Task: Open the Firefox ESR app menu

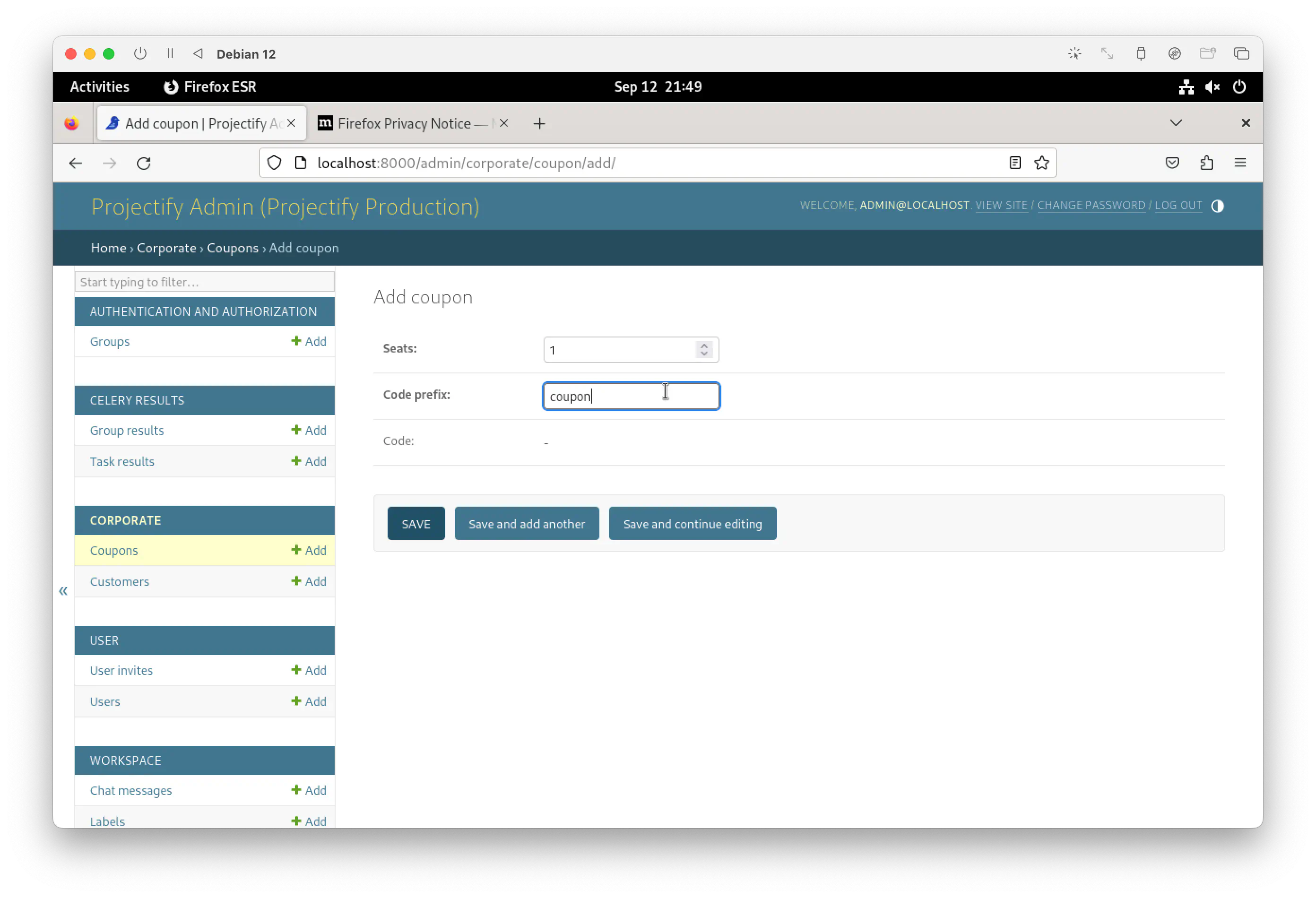Action: click(x=210, y=86)
